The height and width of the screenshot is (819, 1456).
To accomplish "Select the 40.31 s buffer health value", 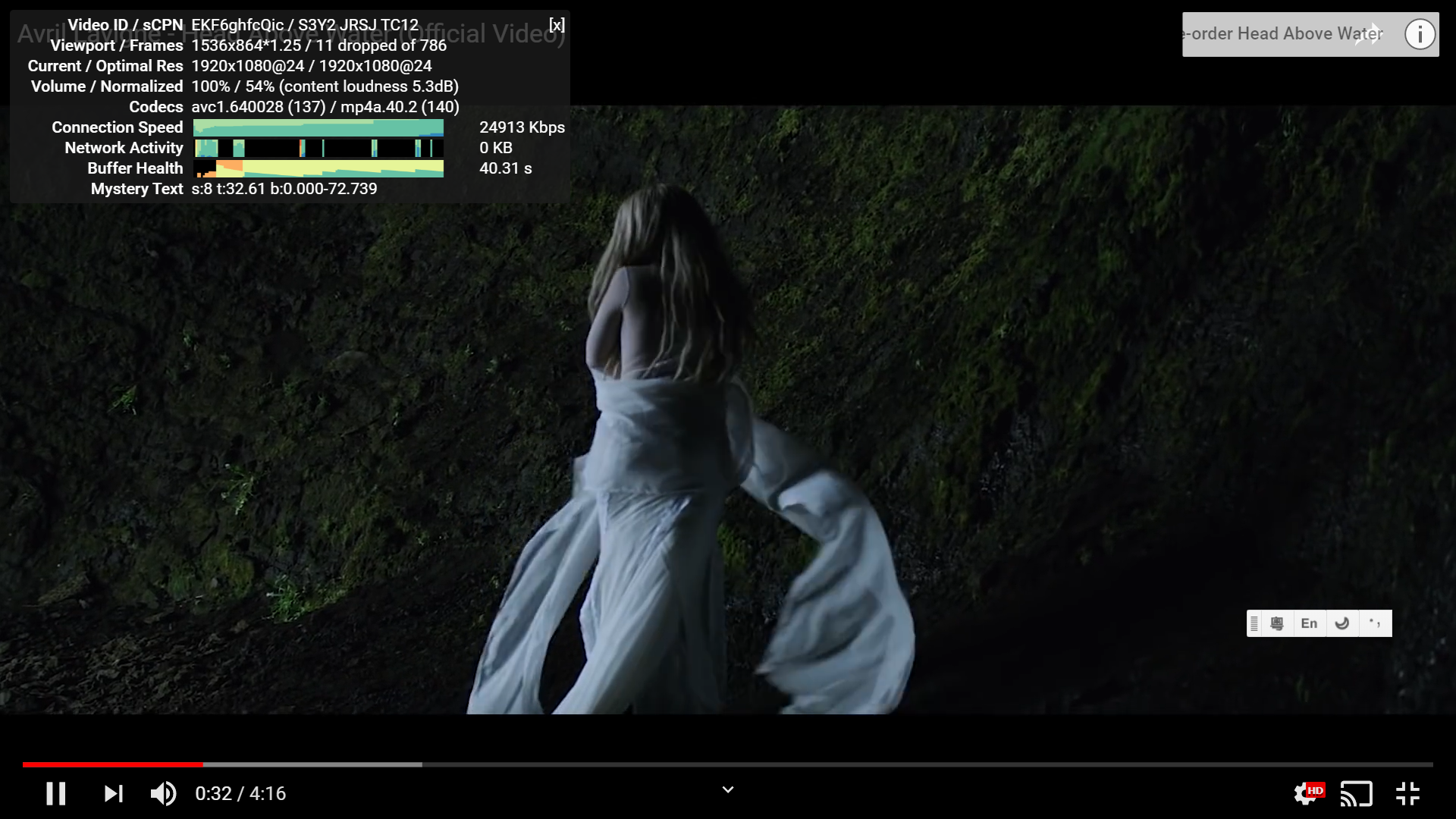I will pos(505,168).
